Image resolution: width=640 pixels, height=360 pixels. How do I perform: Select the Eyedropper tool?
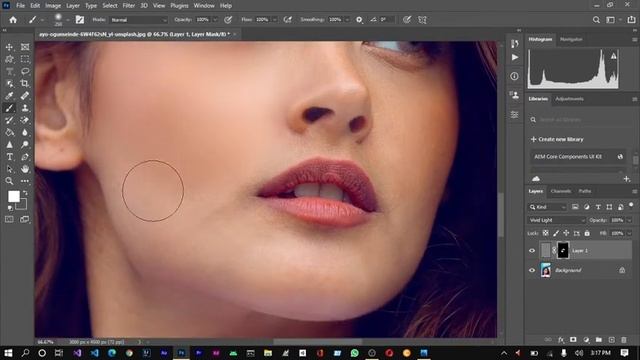(9, 96)
